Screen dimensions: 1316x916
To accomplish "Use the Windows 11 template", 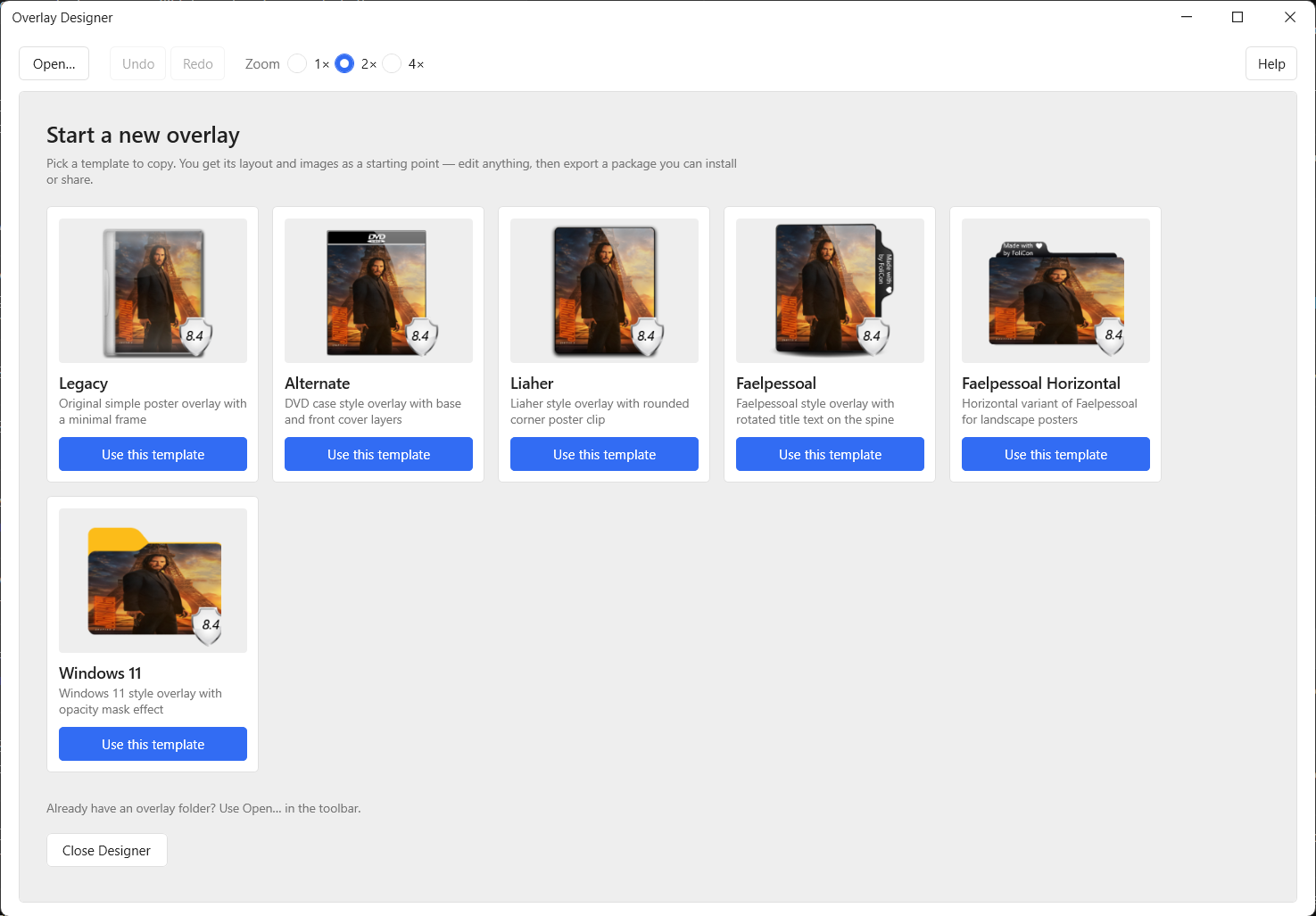I will 153,744.
